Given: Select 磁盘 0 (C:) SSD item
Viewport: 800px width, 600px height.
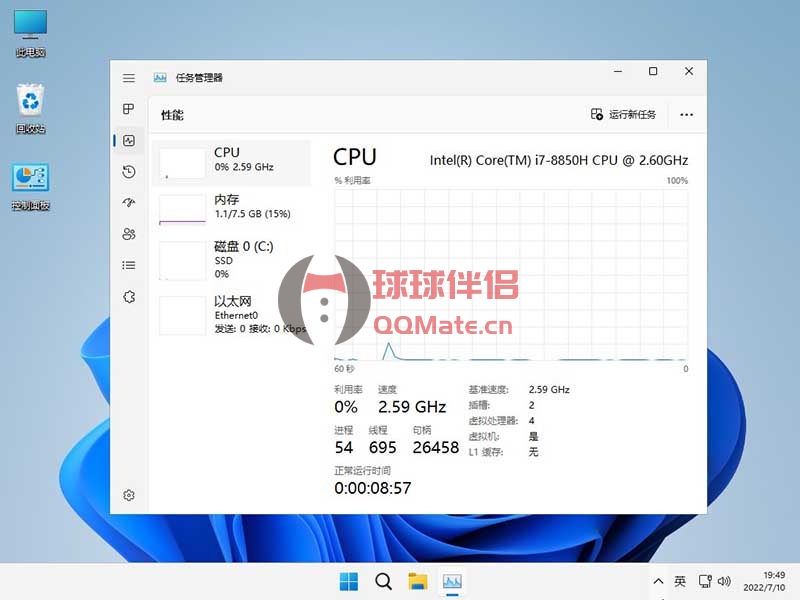Looking at the screenshot, I should pyautogui.click(x=231, y=260).
